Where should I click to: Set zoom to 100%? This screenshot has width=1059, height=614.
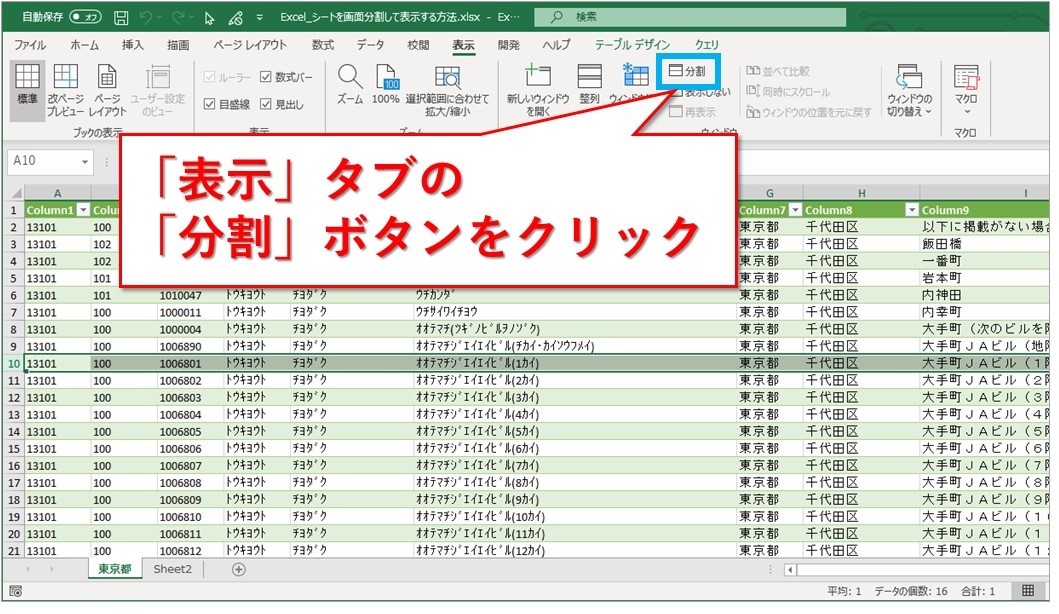386,84
